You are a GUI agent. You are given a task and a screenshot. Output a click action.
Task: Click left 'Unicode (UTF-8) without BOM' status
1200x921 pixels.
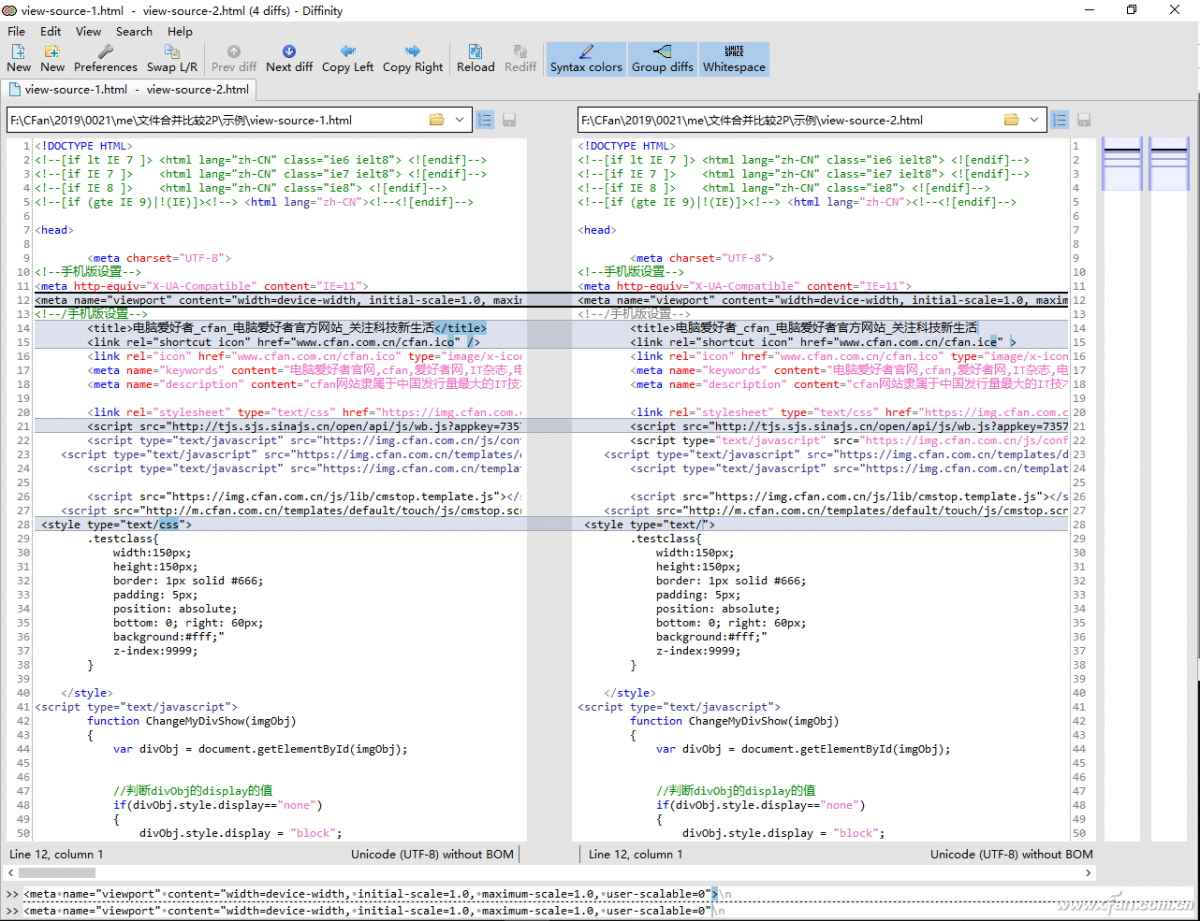[x=432, y=854]
